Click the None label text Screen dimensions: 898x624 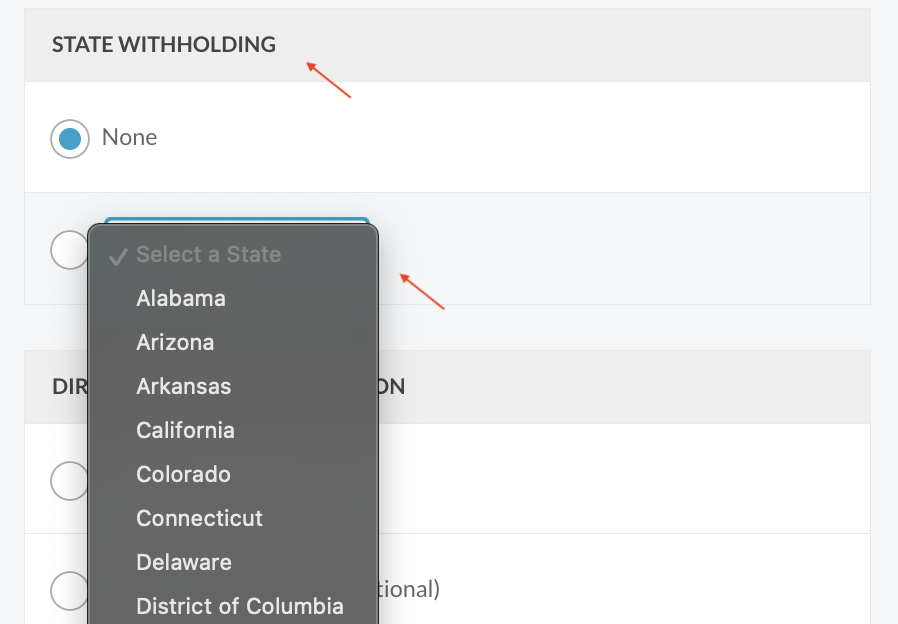pos(129,137)
